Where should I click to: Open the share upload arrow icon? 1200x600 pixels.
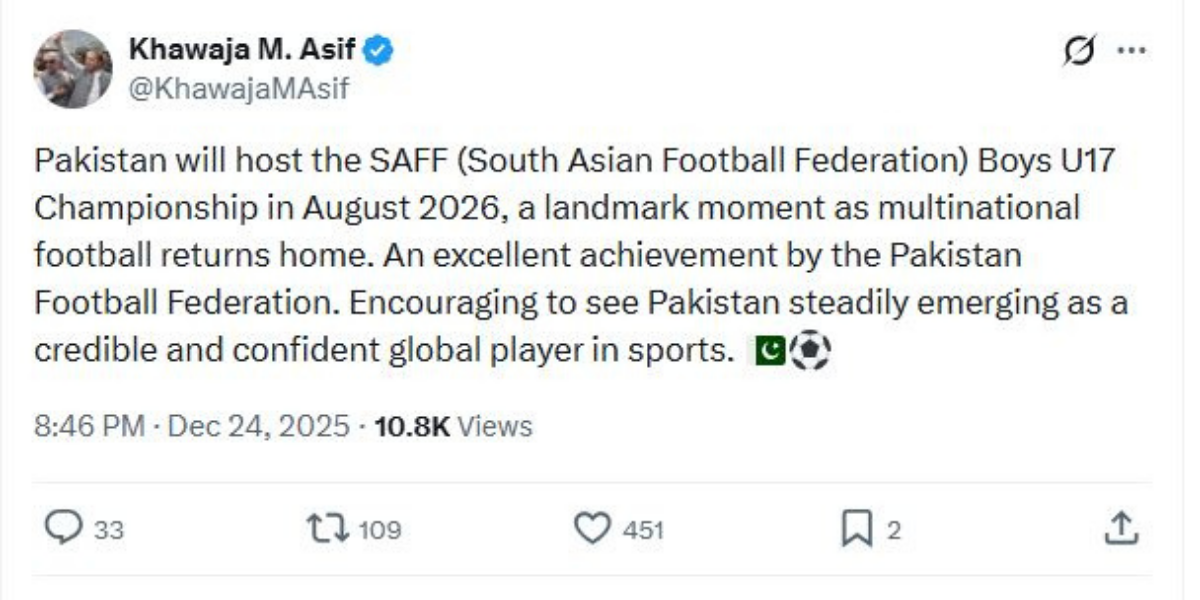pos(1122,528)
